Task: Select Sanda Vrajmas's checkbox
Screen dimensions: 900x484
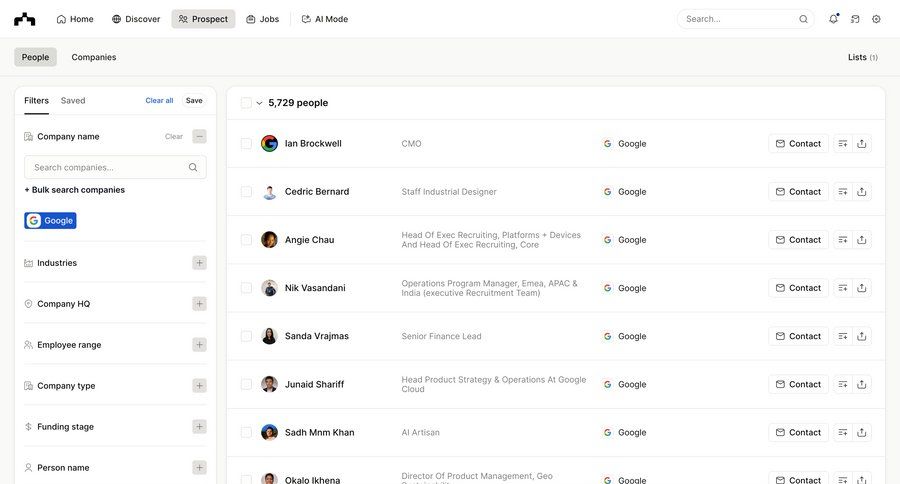Action: [x=246, y=336]
